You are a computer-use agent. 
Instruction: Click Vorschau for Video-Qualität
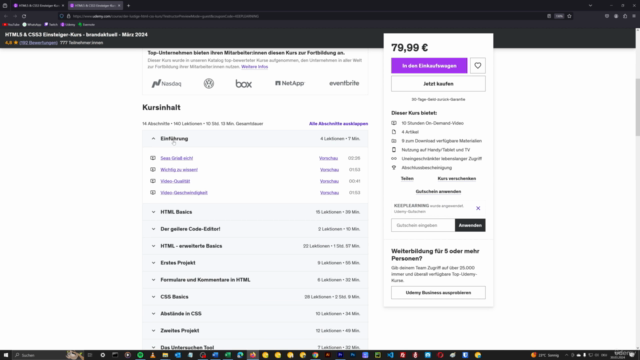[329, 181]
